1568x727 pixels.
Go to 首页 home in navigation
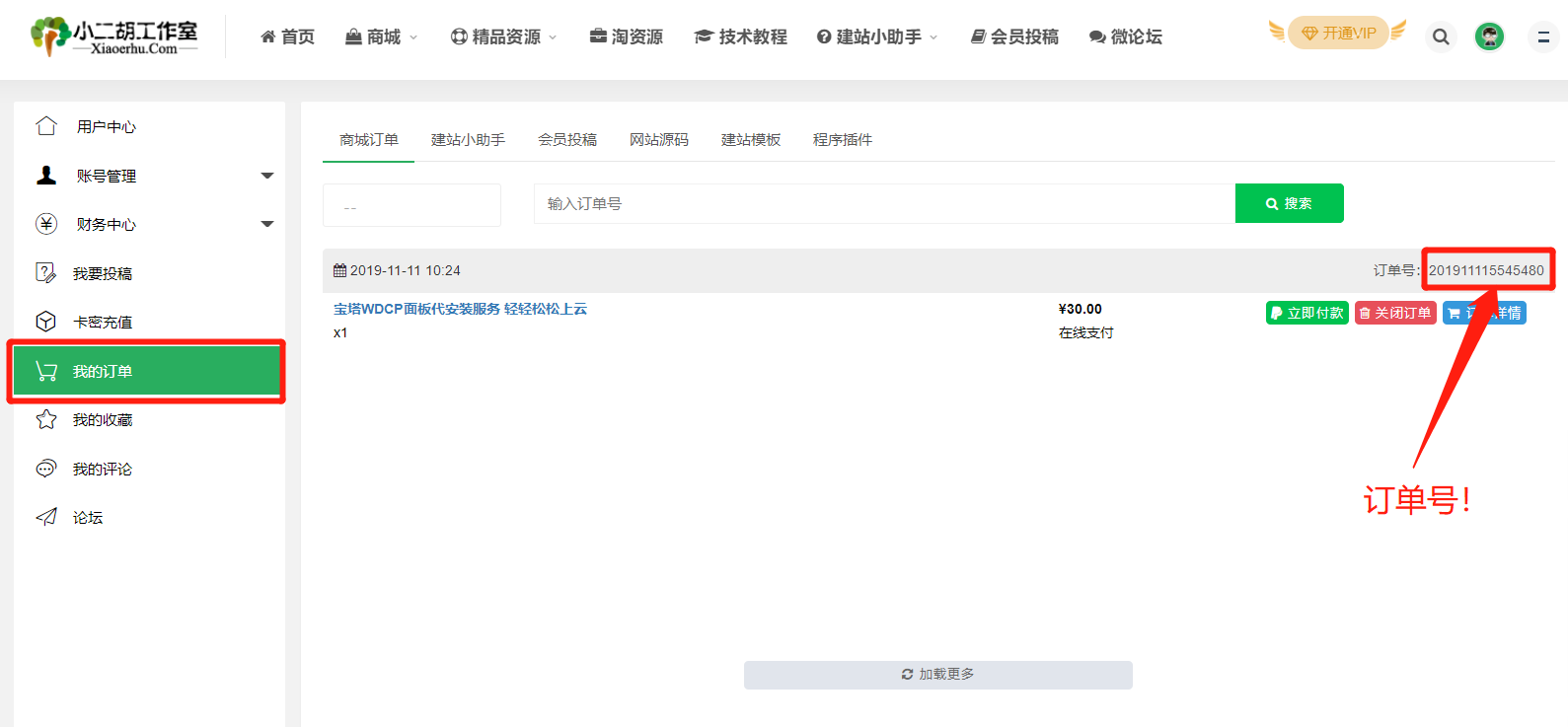287,36
